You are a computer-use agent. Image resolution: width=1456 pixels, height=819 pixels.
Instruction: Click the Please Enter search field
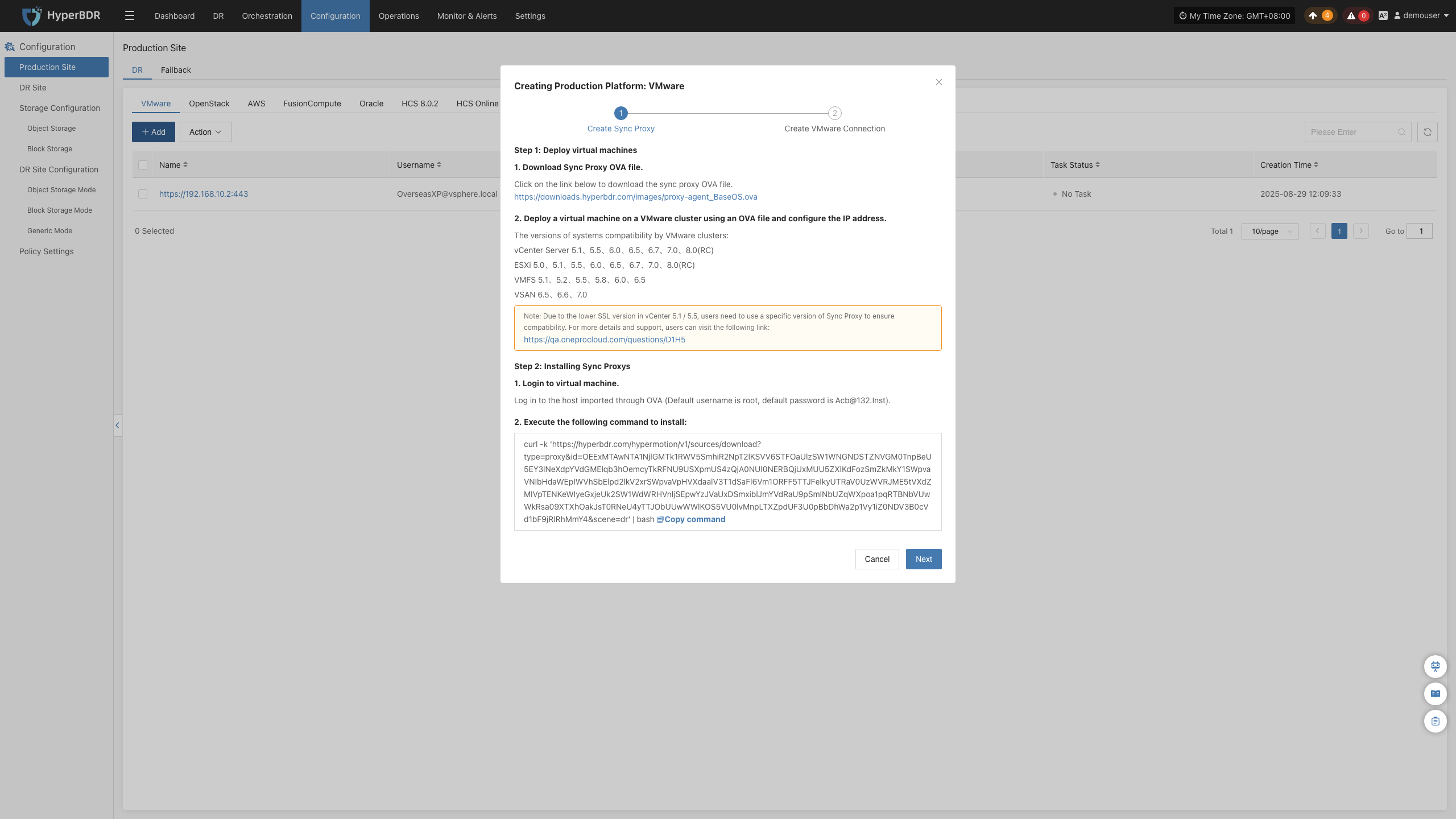[x=1358, y=132]
